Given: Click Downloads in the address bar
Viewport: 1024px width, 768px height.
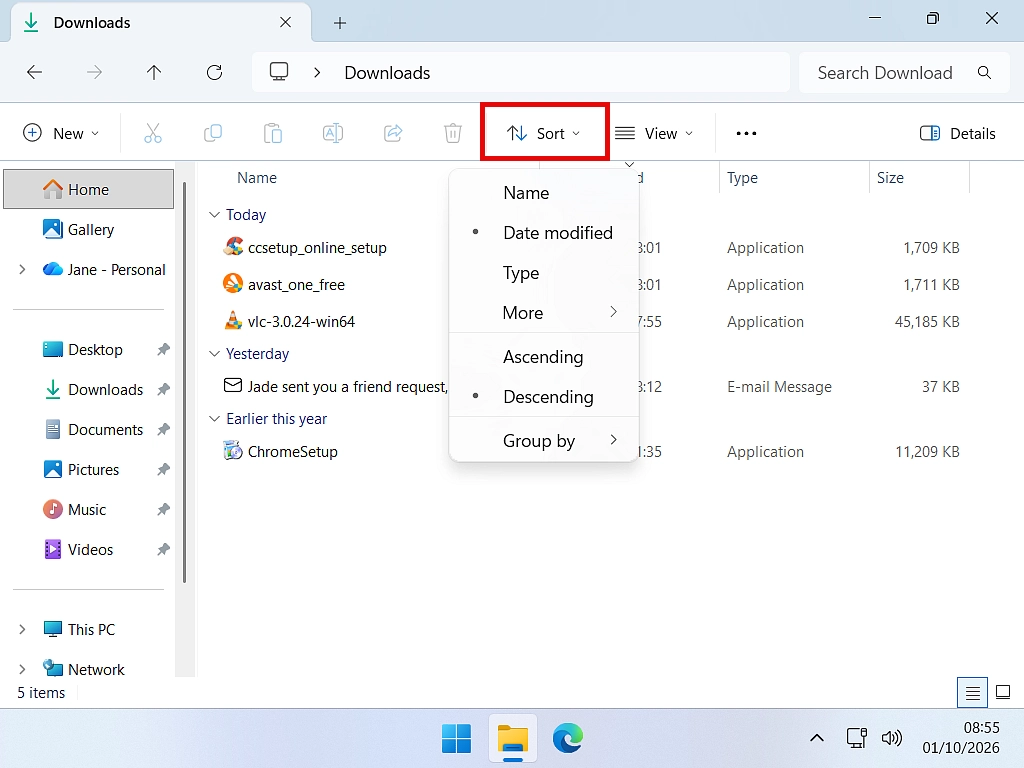Looking at the screenshot, I should pos(387,72).
